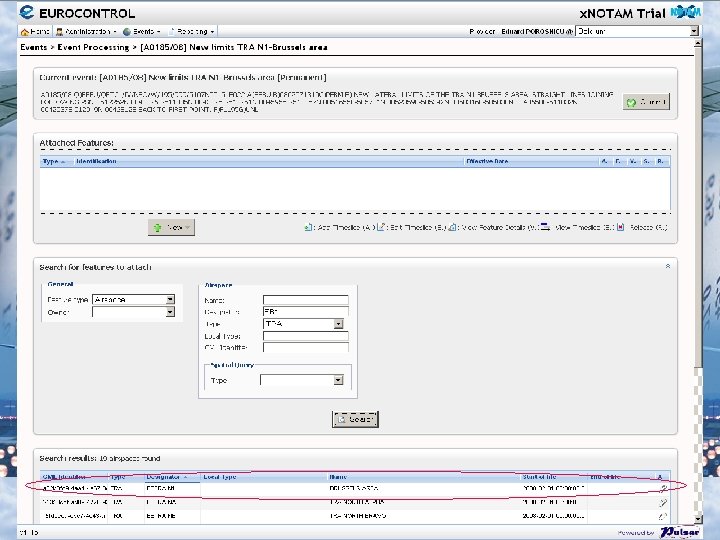Click the Add Timeslice legend icon
The width and height of the screenshot is (720, 540).
[308, 227]
